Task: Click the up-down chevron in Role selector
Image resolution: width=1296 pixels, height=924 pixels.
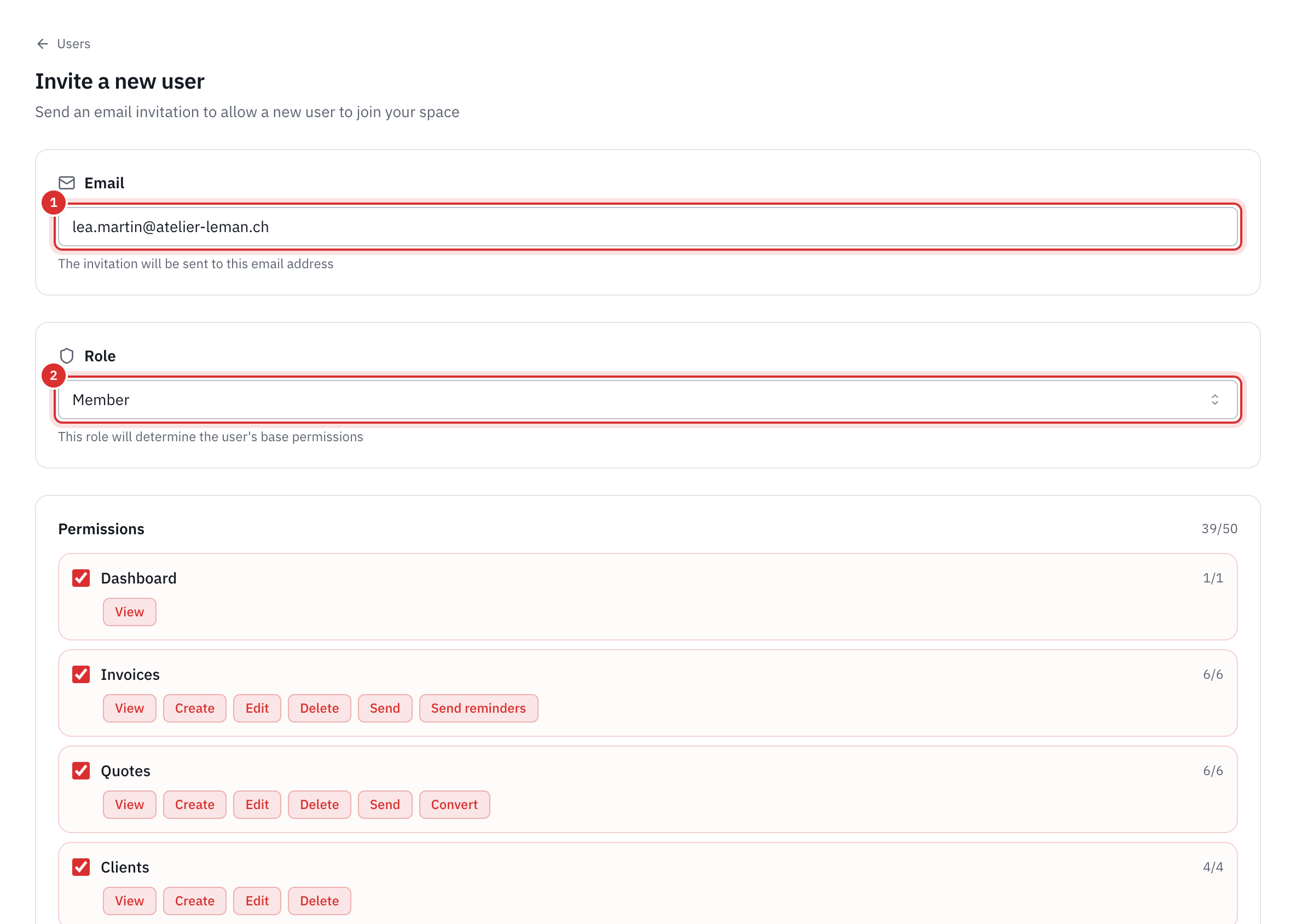Action: pyautogui.click(x=1214, y=400)
